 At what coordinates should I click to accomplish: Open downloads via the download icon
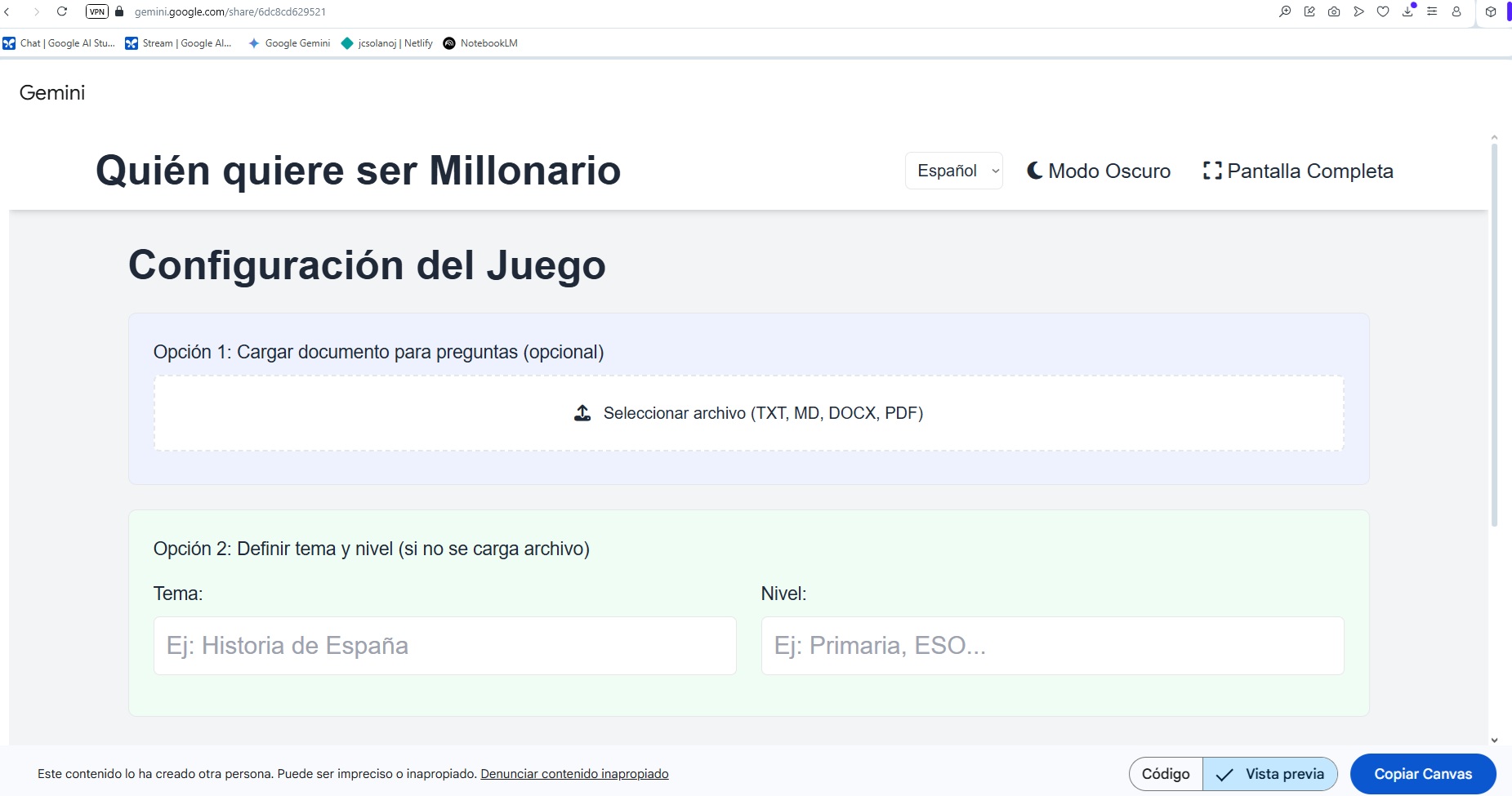point(1407,11)
